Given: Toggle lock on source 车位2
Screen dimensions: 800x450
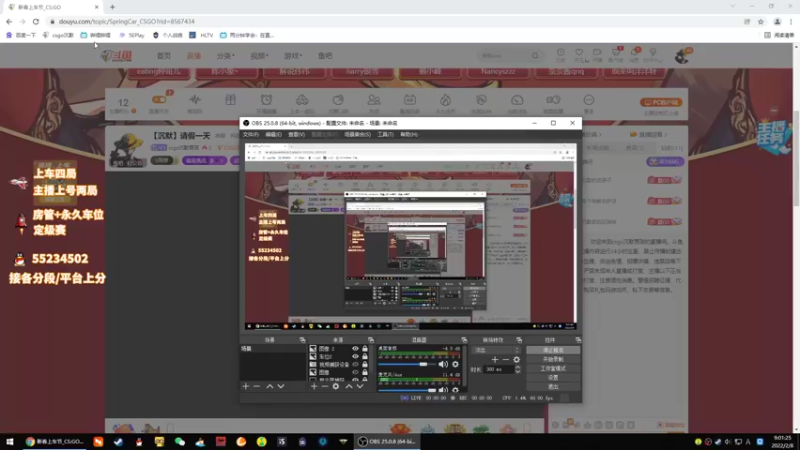Looking at the screenshot, I should pyautogui.click(x=365, y=356).
